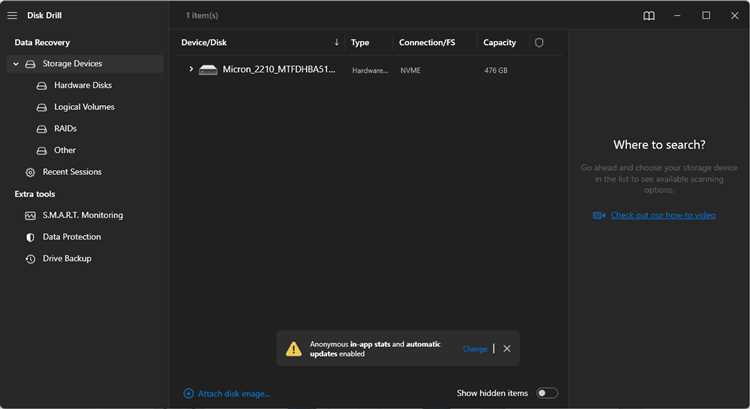Click the Hardware type cell of Micron disk
This screenshot has width=750, height=409.
tap(370, 70)
